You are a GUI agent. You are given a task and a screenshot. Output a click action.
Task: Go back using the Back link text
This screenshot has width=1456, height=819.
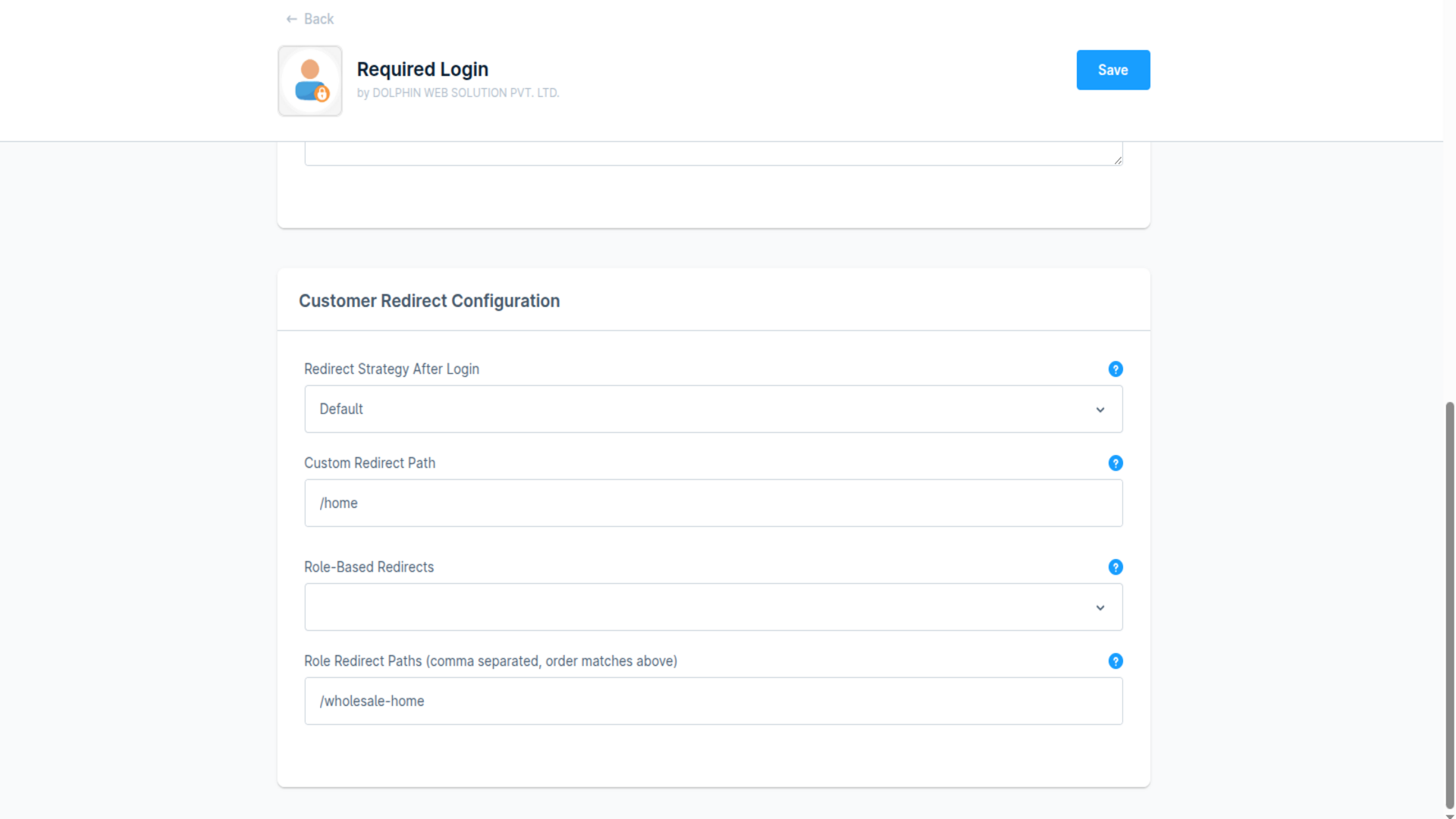pos(318,19)
